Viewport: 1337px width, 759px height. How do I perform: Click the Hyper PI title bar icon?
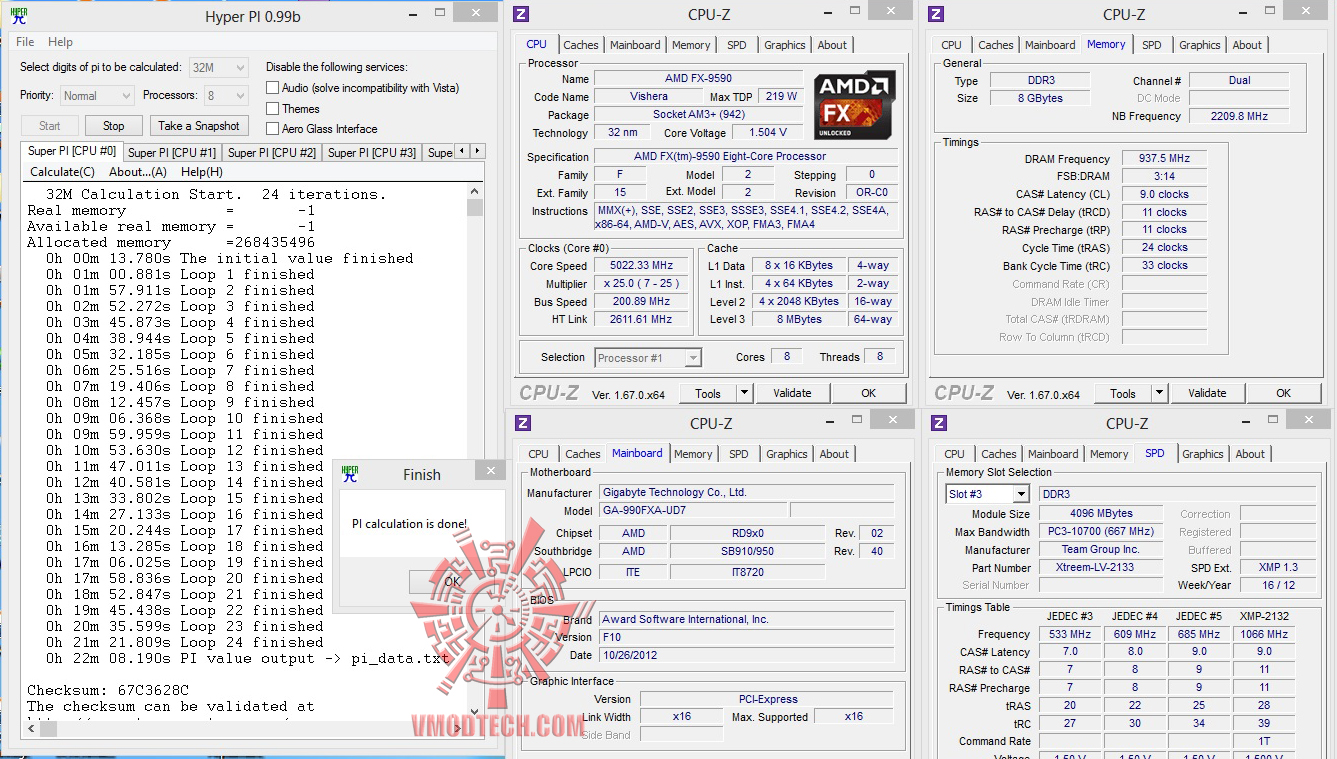[x=19, y=16]
